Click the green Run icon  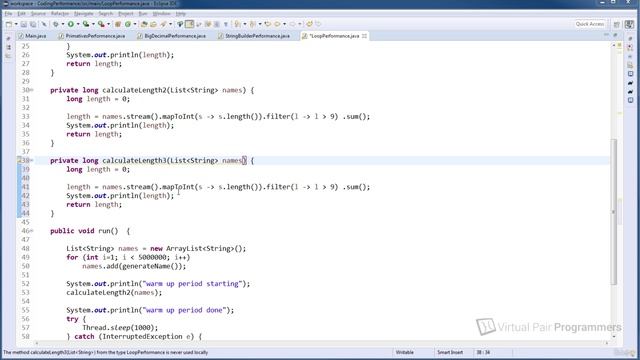71,24
